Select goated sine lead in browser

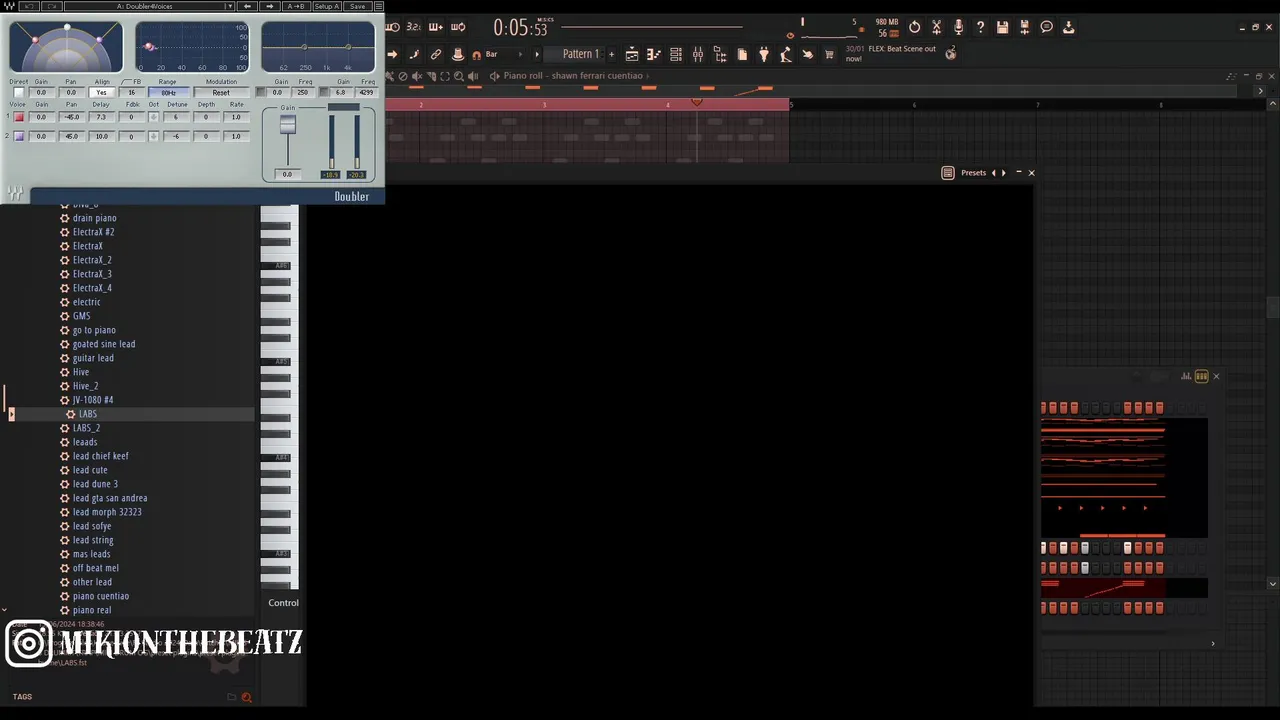click(x=103, y=344)
